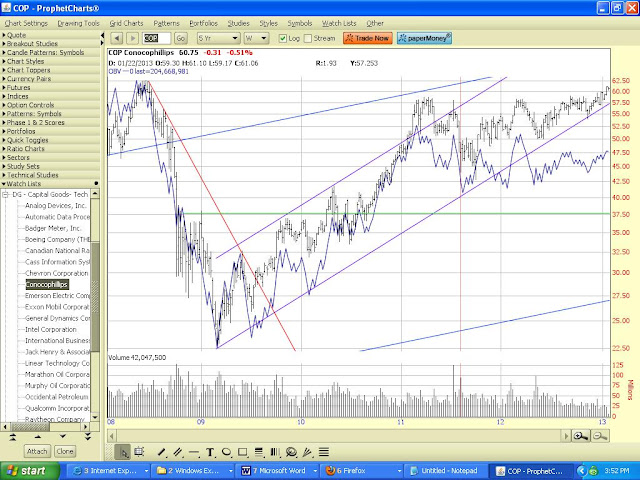Toggle the Log scale checkbox
The width and height of the screenshot is (640, 480).
click(x=282, y=38)
